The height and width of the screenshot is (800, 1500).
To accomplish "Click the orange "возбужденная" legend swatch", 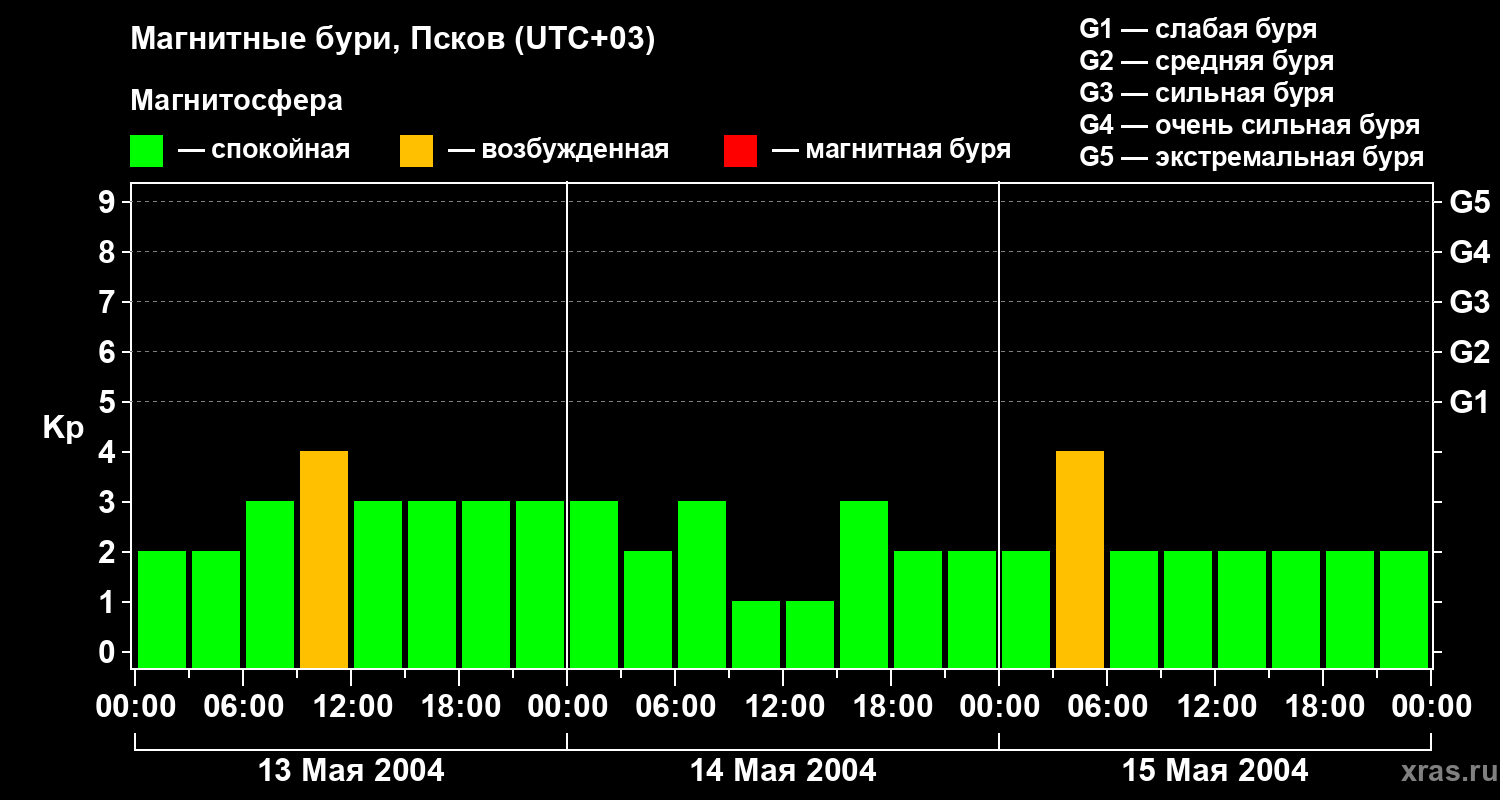I will [416, 150].
